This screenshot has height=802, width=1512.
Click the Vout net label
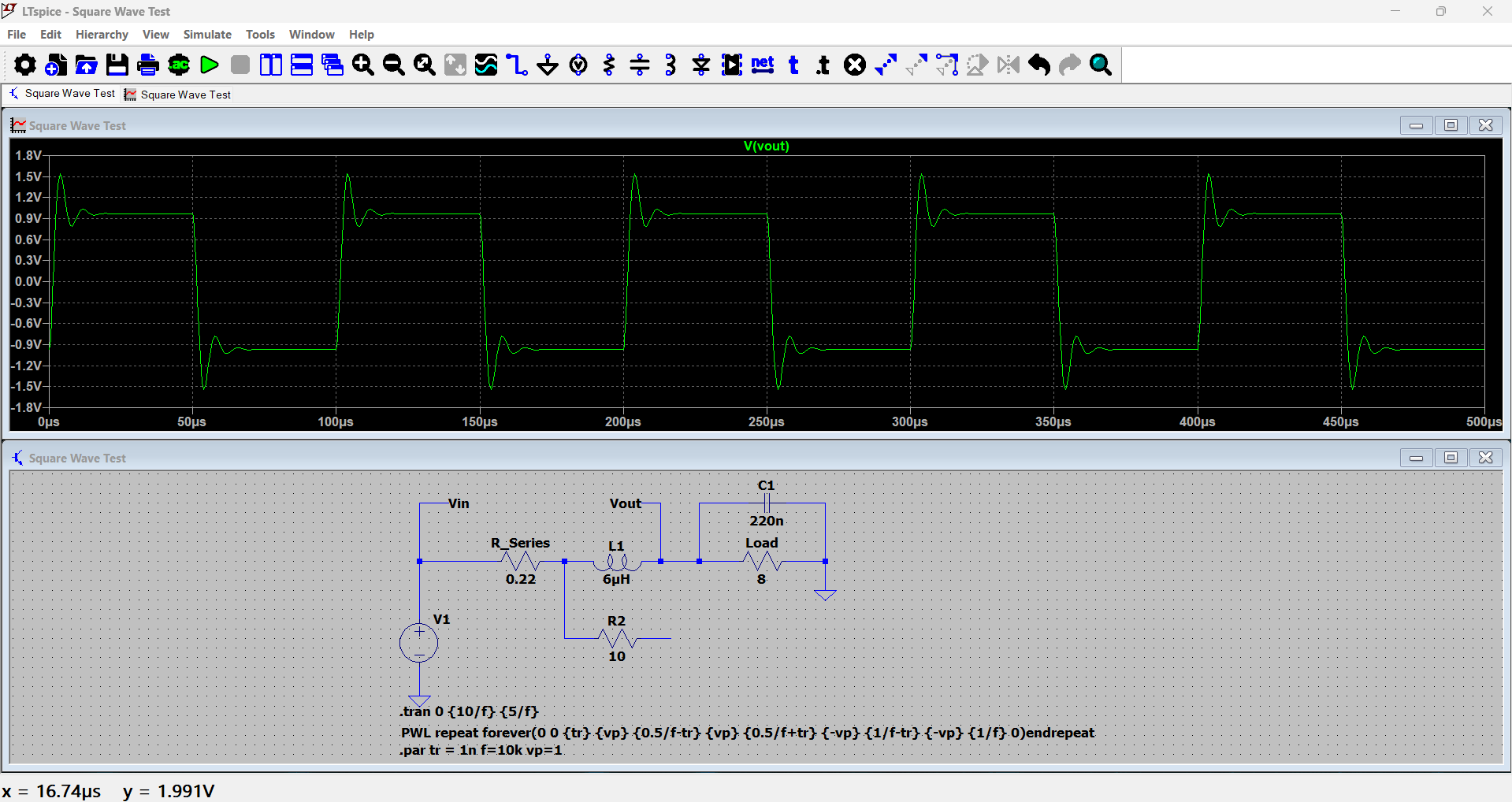pos(626,503)
